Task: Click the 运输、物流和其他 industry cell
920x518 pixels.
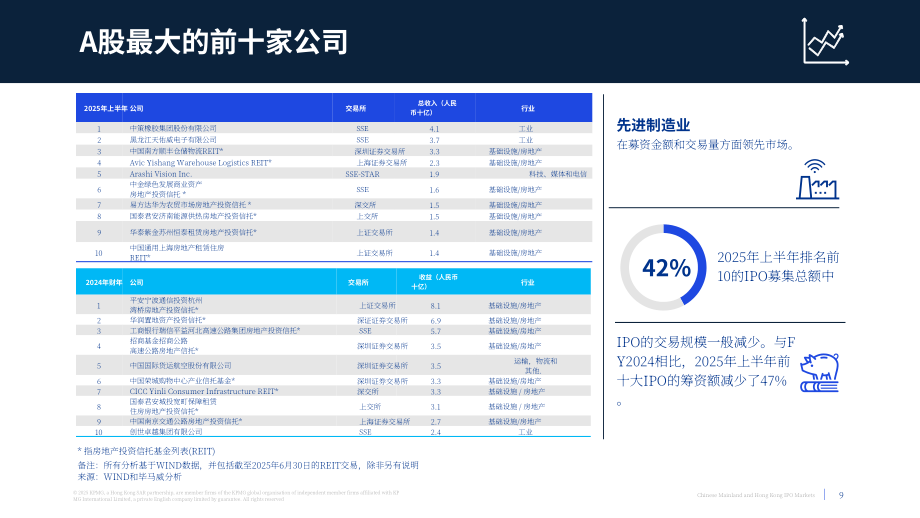Action: [535, 365]
